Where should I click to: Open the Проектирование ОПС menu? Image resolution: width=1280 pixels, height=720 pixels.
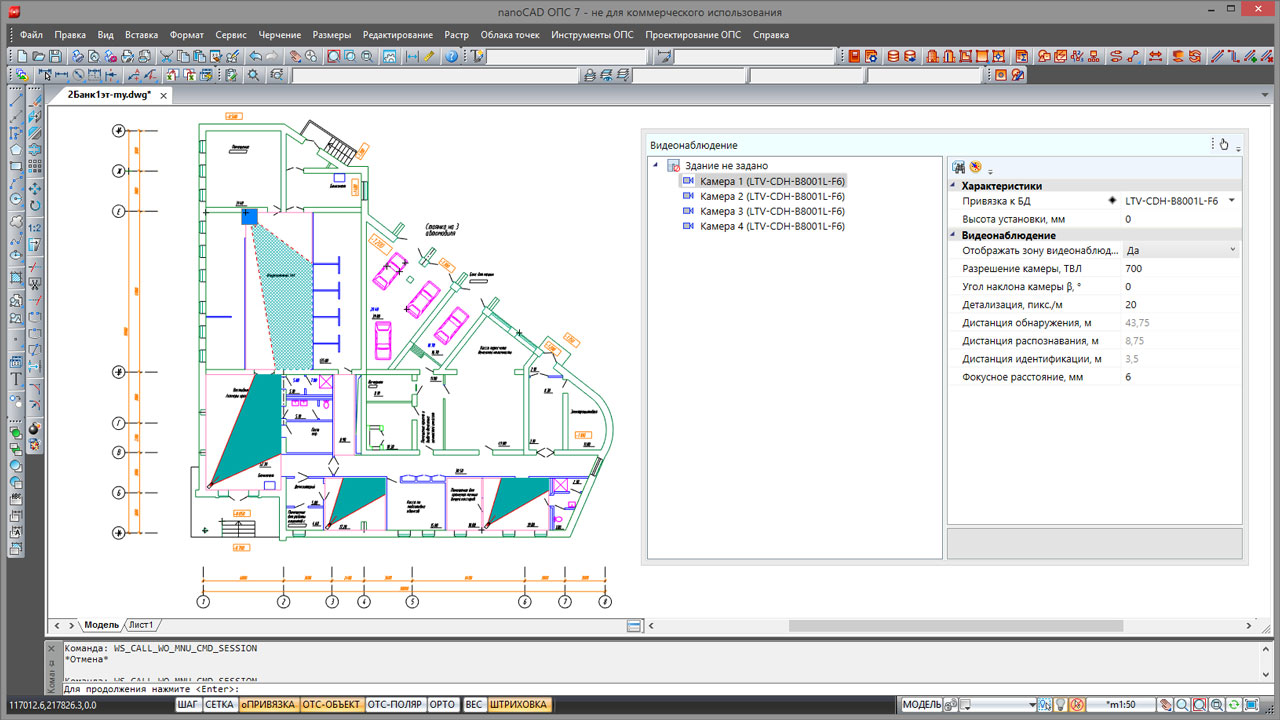click(693, 35)
